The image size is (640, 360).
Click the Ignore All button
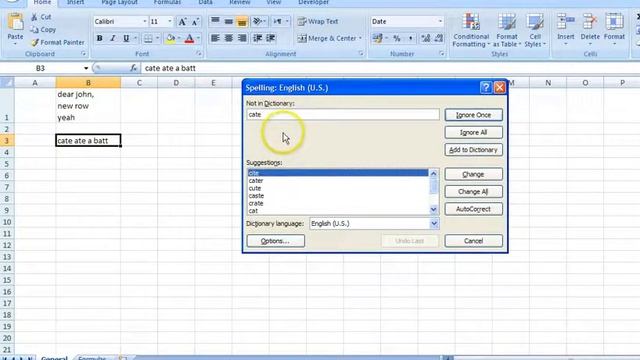pos(473,133)
